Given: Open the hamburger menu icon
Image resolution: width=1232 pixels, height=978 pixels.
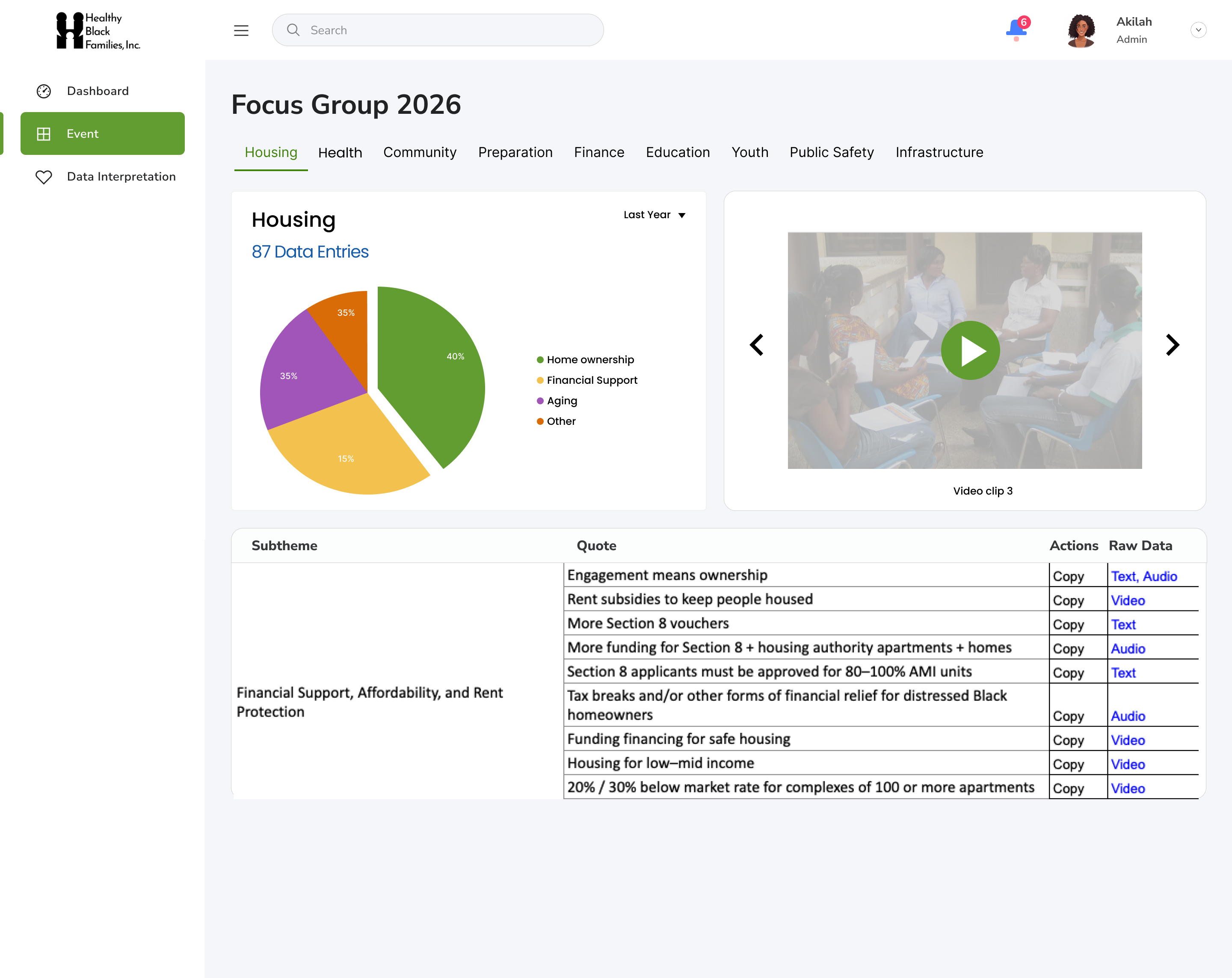Looking at the screenshot, I should click(x=241, y=30).
